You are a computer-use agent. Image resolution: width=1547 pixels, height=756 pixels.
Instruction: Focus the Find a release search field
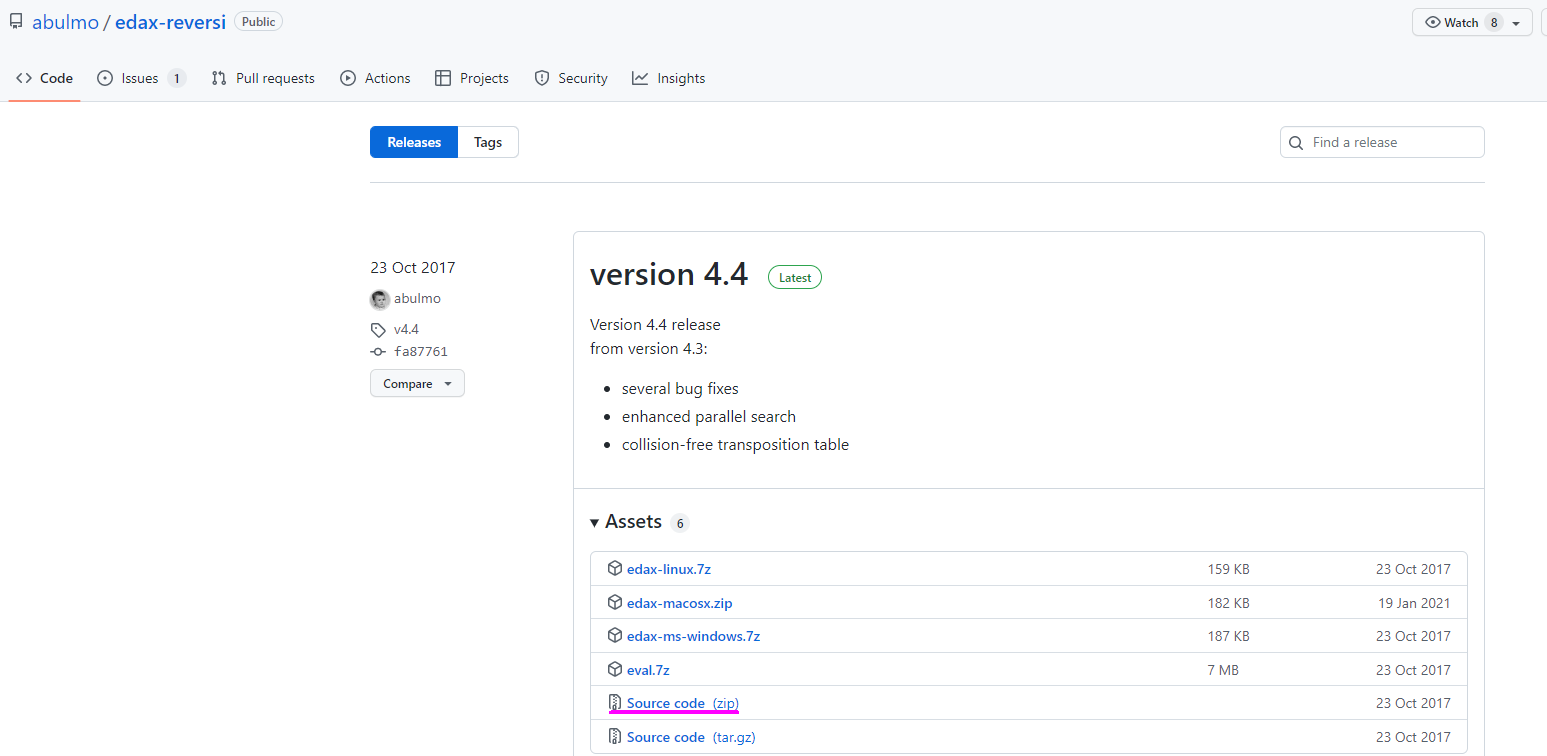(x=1382, y=142)
